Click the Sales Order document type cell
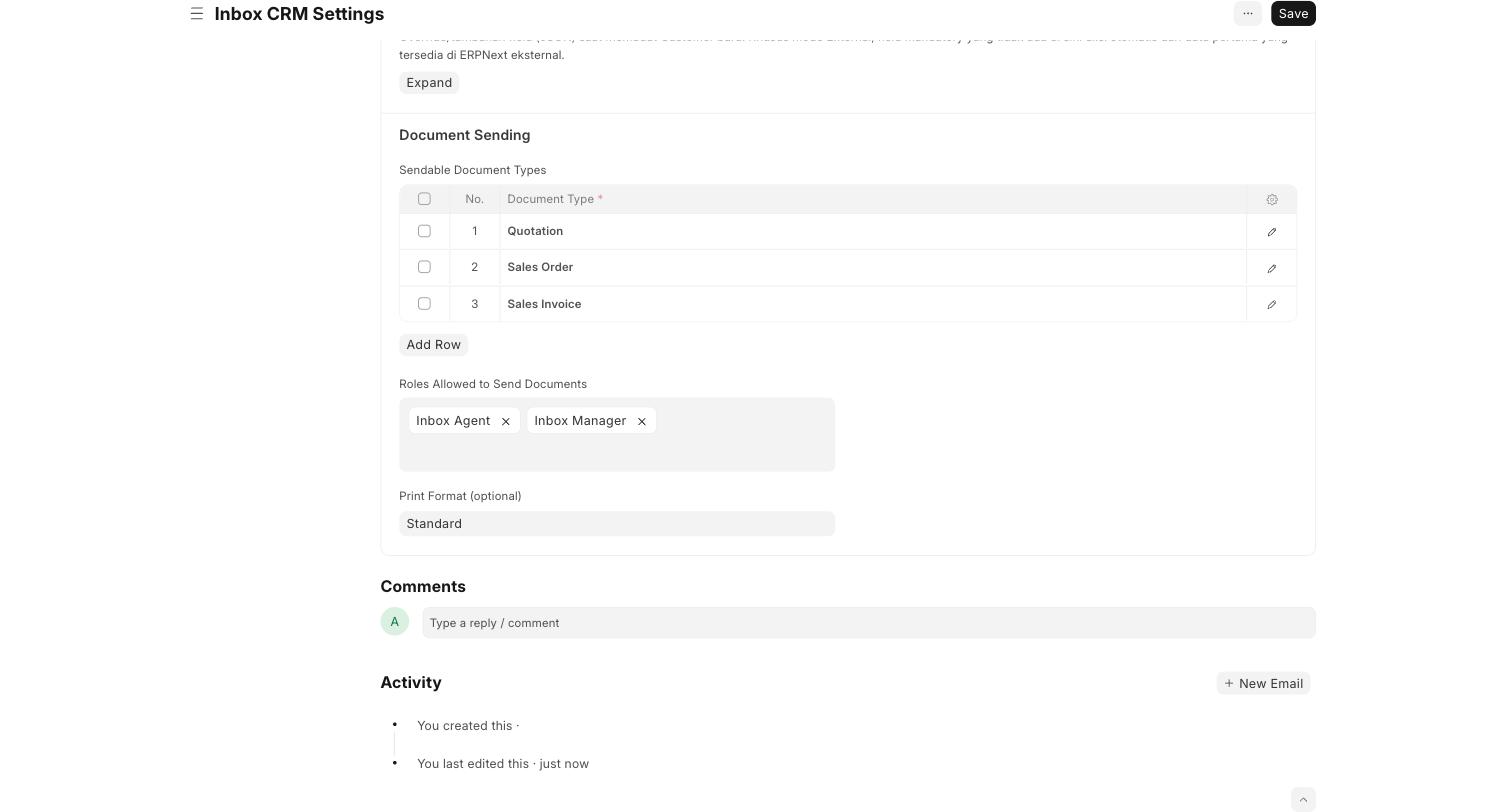 873,267
